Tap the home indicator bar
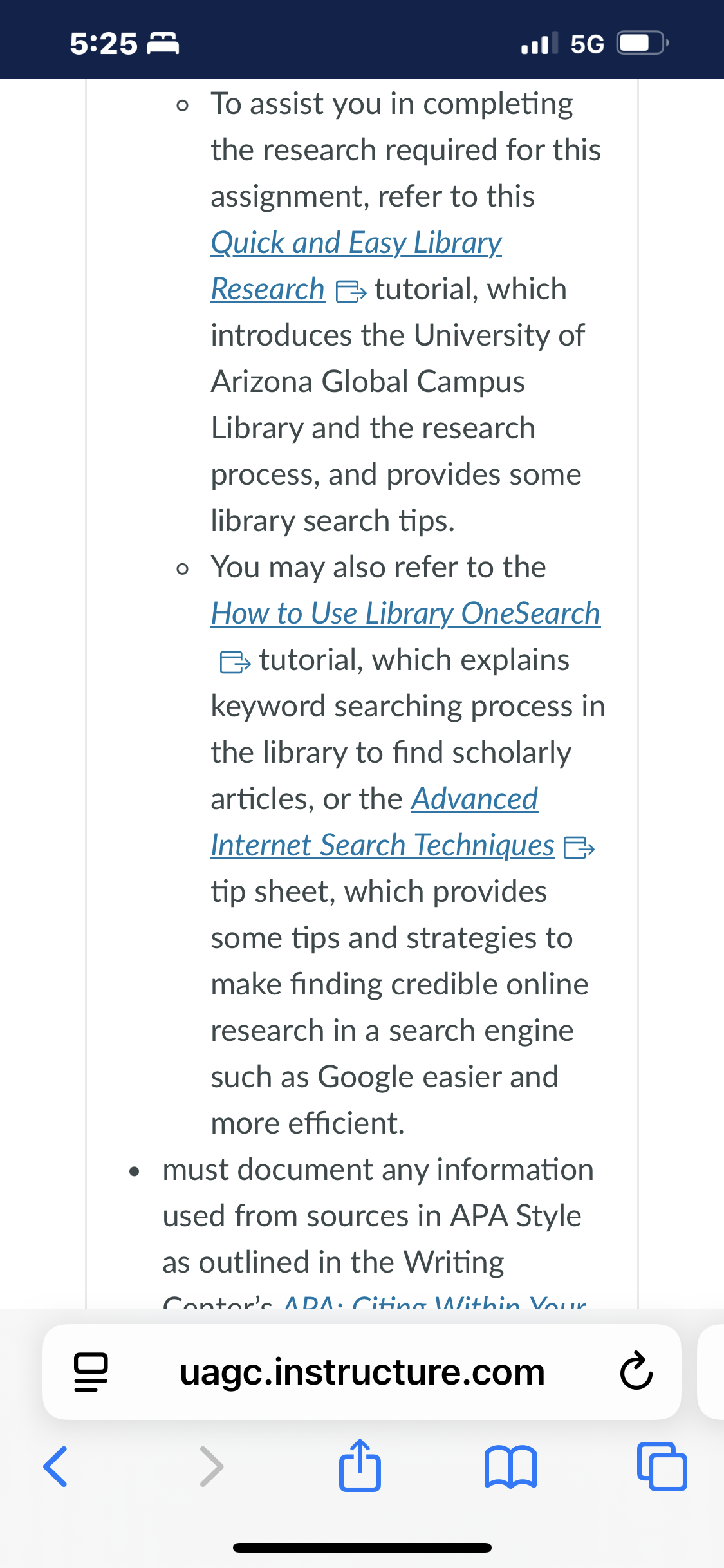This screenshot has width=724, height=1568. 362,1547
